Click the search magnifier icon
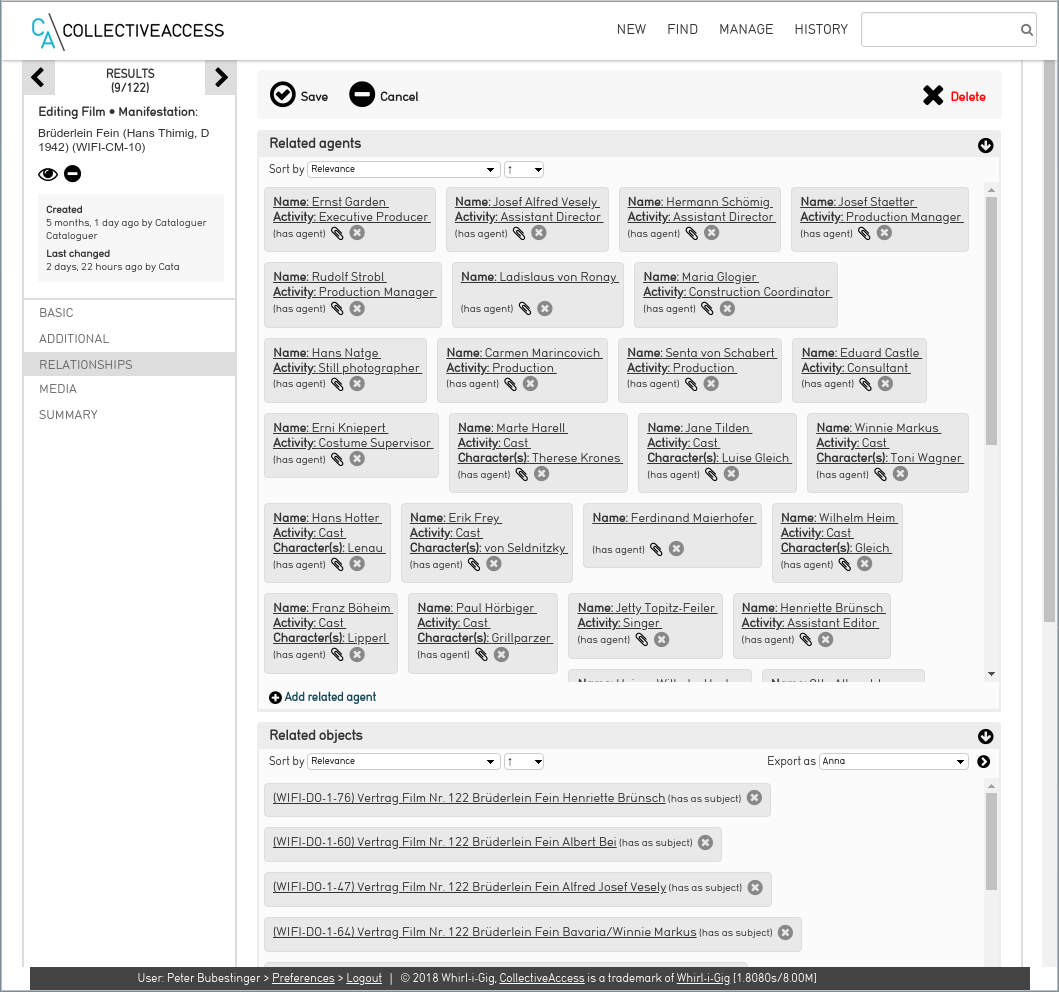 (x=1026, y=30)
